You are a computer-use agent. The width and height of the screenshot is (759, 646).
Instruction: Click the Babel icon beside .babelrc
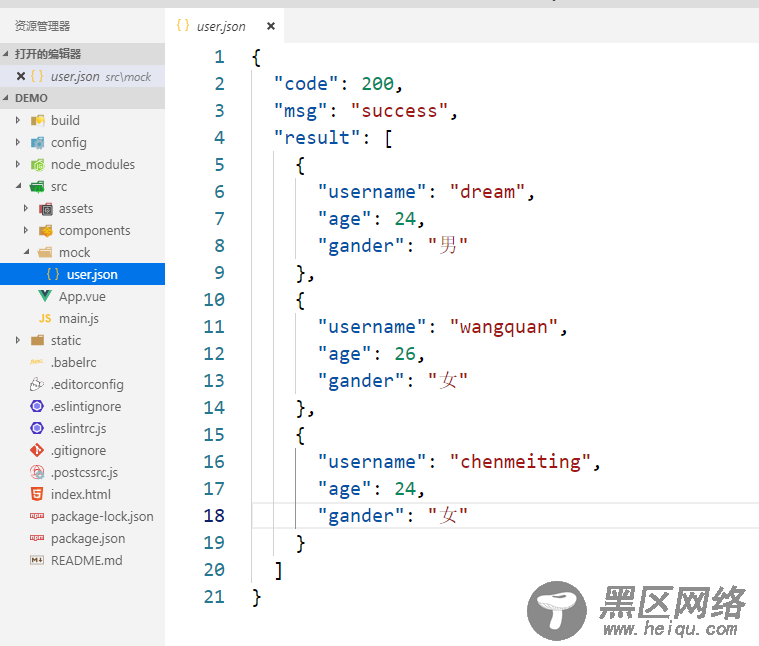[x=37, y=361]
